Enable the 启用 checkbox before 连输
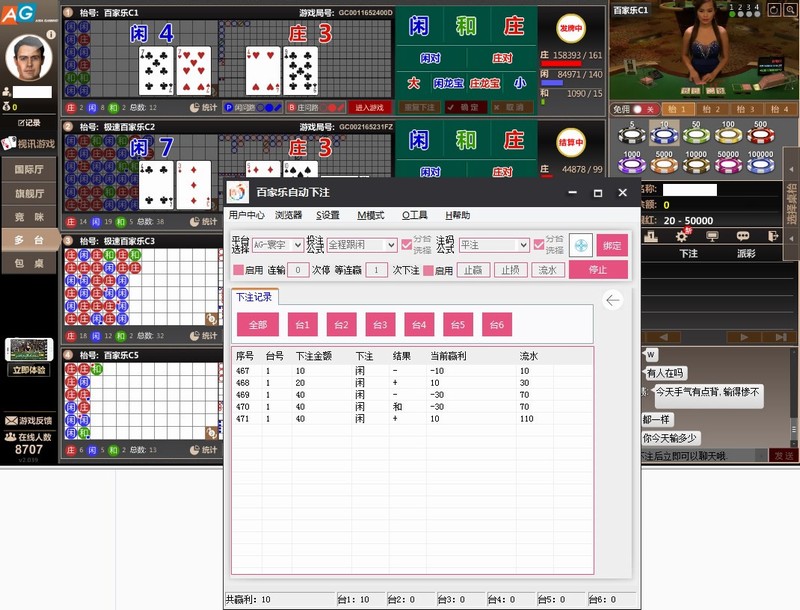Viewport: 800px width, 610px height. (238, 270)
